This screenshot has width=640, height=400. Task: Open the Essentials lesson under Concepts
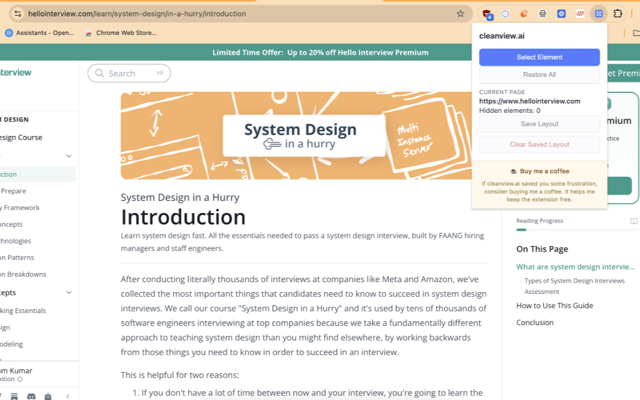23,311
